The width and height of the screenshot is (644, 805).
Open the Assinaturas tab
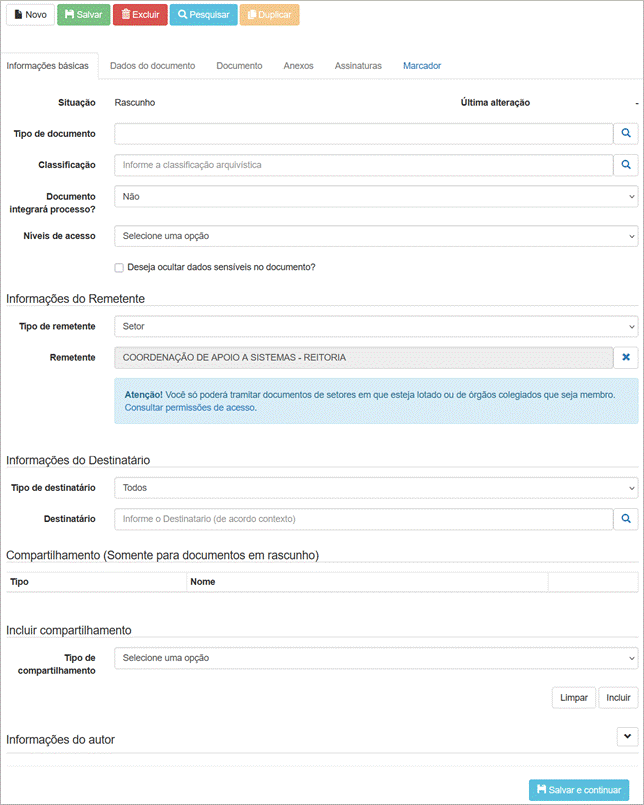pyautogui.click(x=358, y=66)
